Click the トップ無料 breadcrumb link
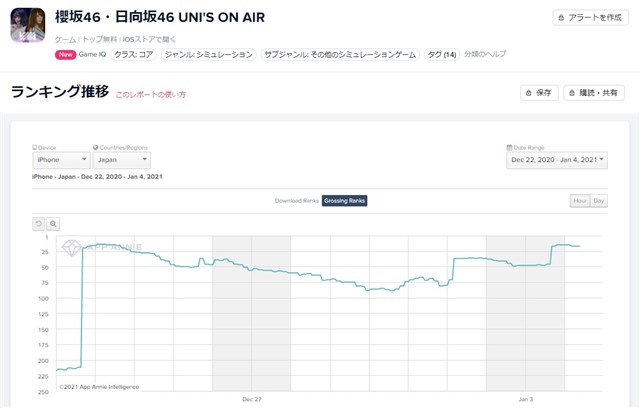640x408 pixels. coord(100,39)
